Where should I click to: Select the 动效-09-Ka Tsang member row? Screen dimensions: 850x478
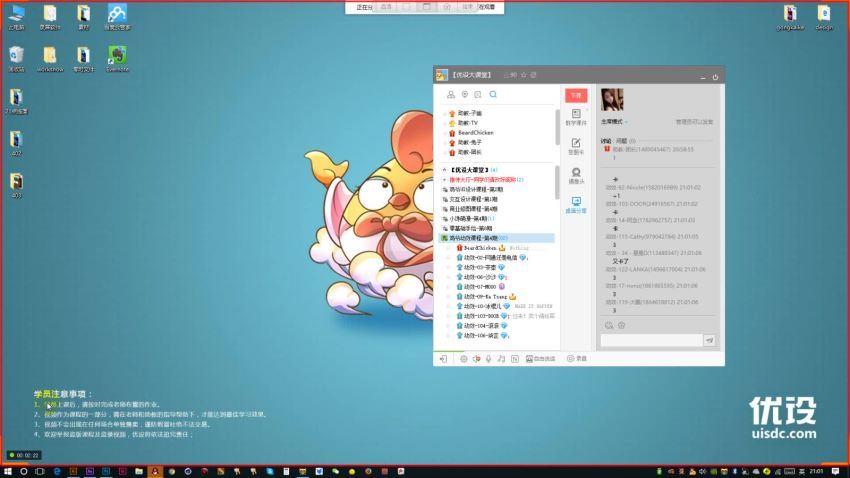486,297
